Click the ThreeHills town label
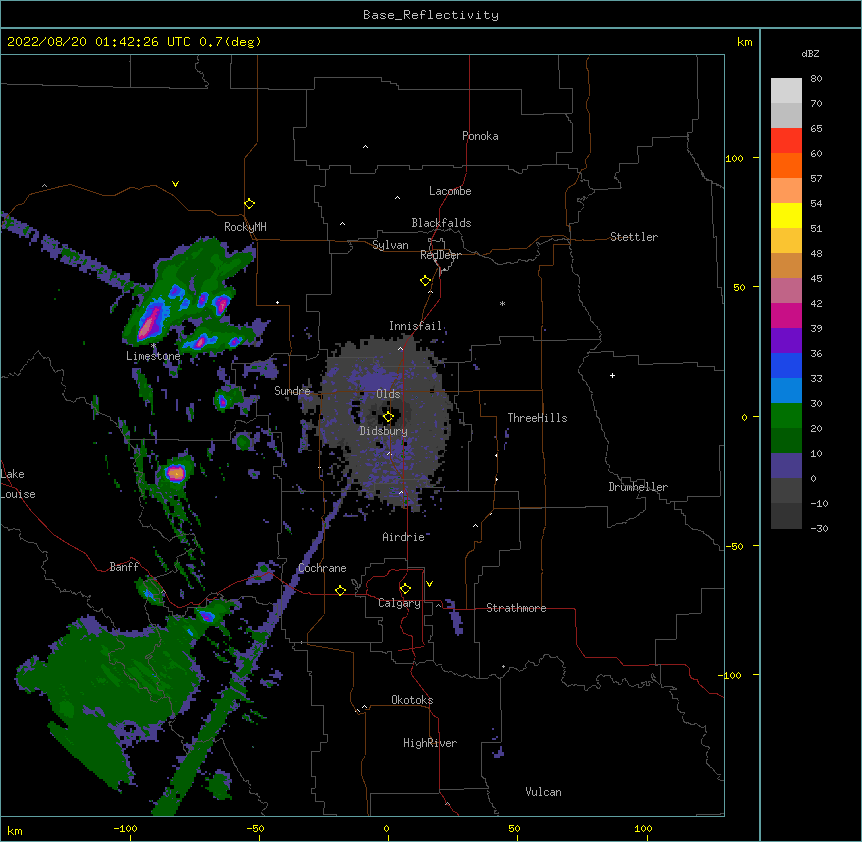The width and height of the screenshot is (862, 842). pyautogui.click(x=537, y=418)
